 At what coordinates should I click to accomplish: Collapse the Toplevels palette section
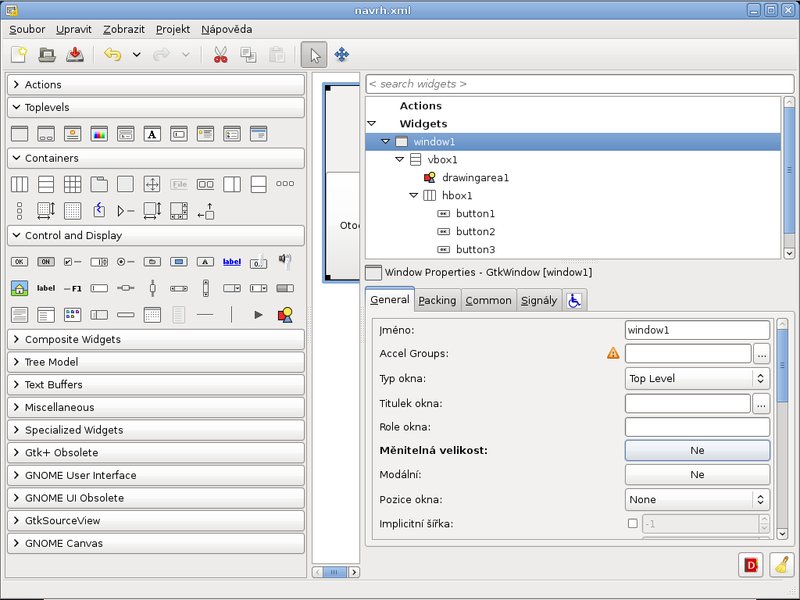(156, 107)
